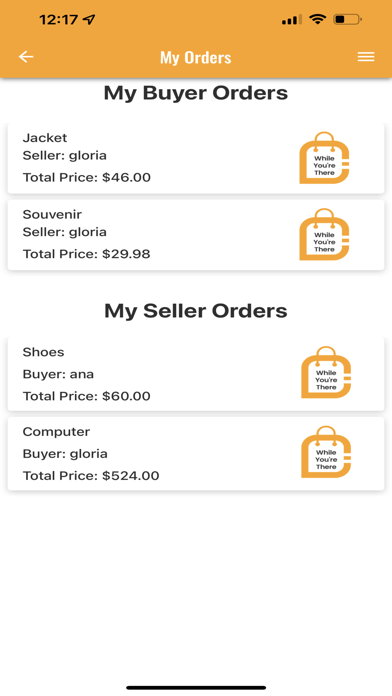This screenshot has height=696, width=392.
Task: Select the 'Seller: gloria' text on Jacket order
Action: coord(65,156)
